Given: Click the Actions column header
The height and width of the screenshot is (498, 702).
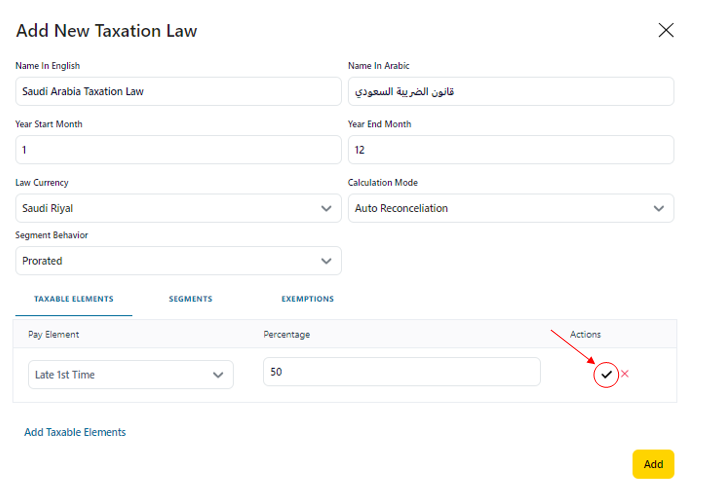Looking at the screenshot, I should pyautogui.click(x=585, y=334).
